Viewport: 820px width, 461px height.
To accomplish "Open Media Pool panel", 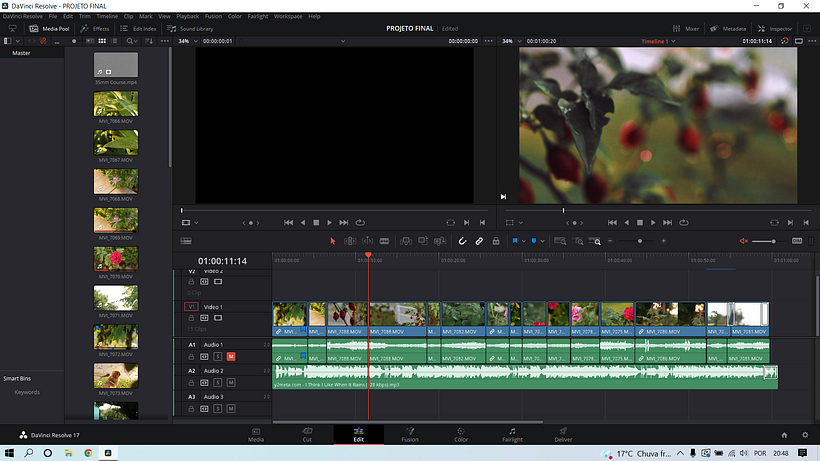I will pos(49,29).
